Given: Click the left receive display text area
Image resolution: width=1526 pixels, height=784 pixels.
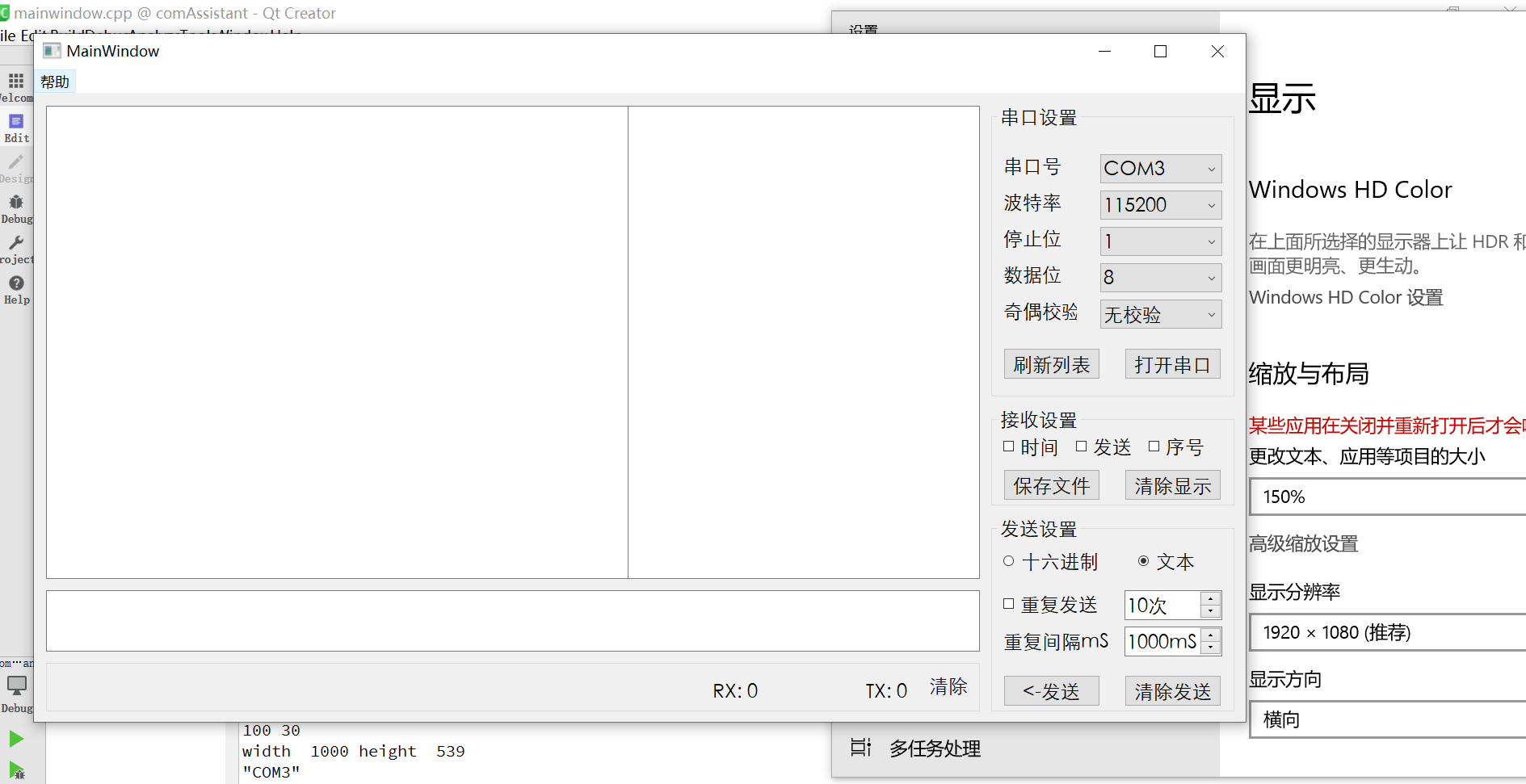Looking at the screenshot, I should coord(337,342).
